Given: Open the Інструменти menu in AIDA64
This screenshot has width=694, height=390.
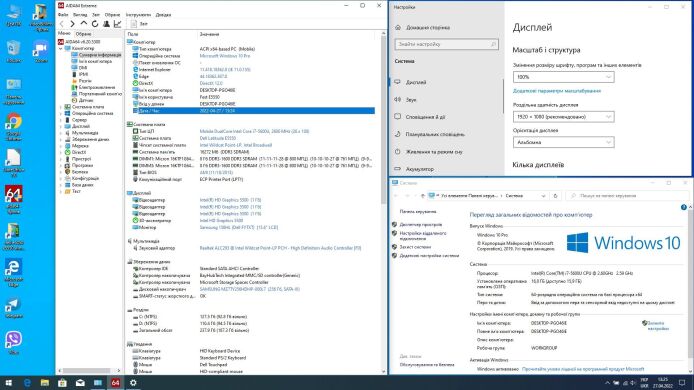Looking at the screenshot, I should pyautogui.click(x=139, y=15).
